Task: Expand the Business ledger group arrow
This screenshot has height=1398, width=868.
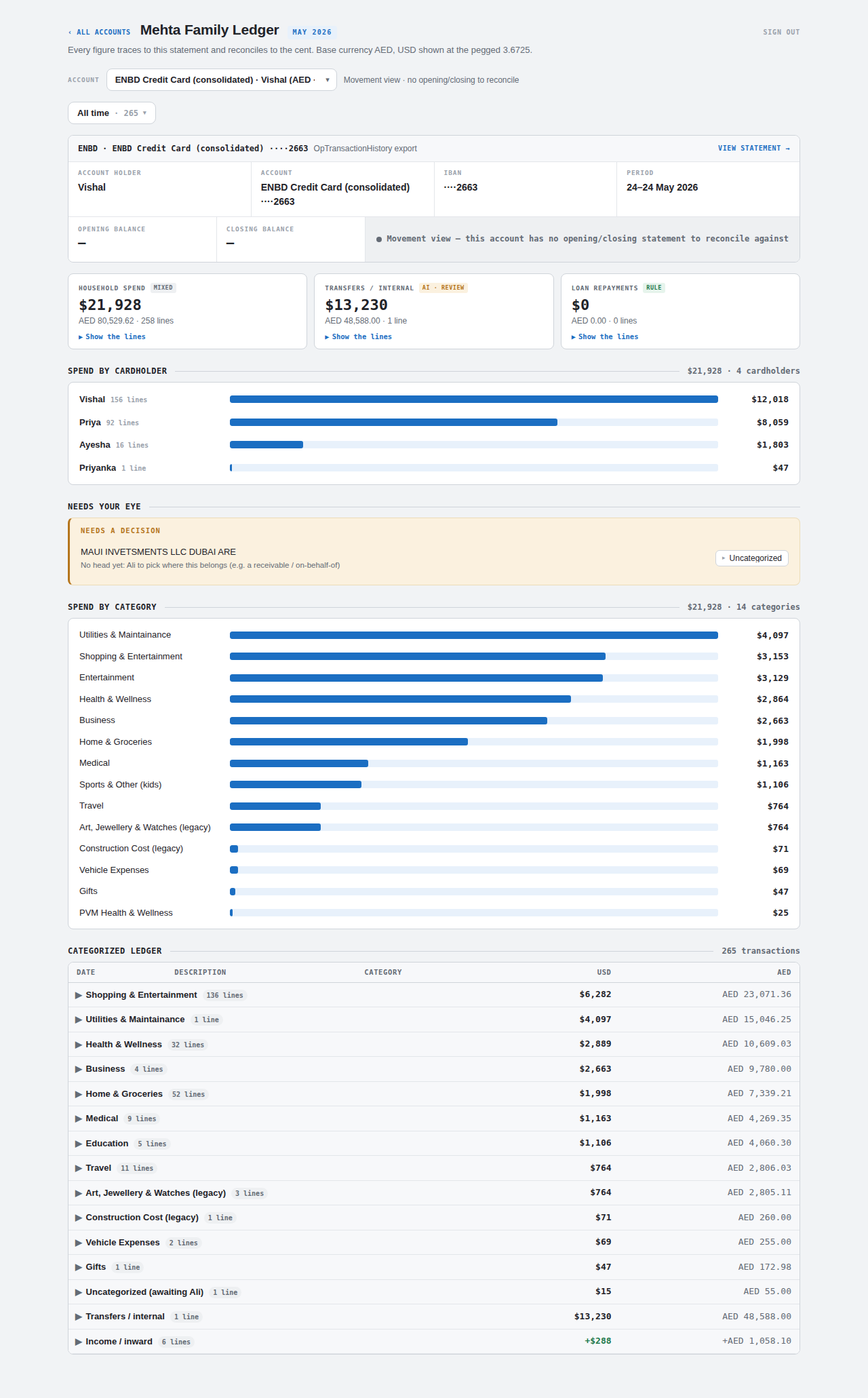Action: pos(79,1069)
